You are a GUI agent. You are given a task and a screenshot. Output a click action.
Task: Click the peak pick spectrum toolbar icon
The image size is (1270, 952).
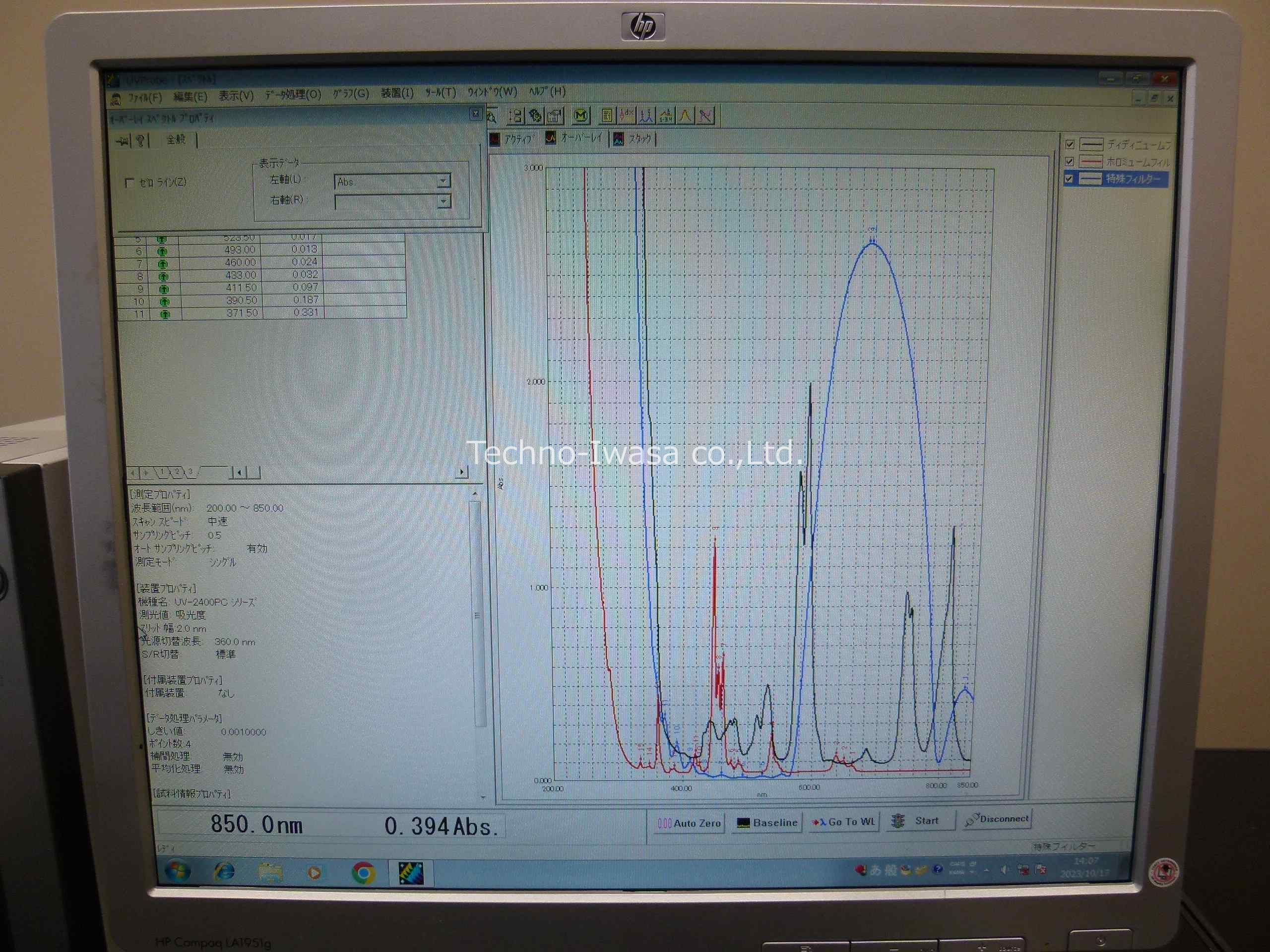646,116
